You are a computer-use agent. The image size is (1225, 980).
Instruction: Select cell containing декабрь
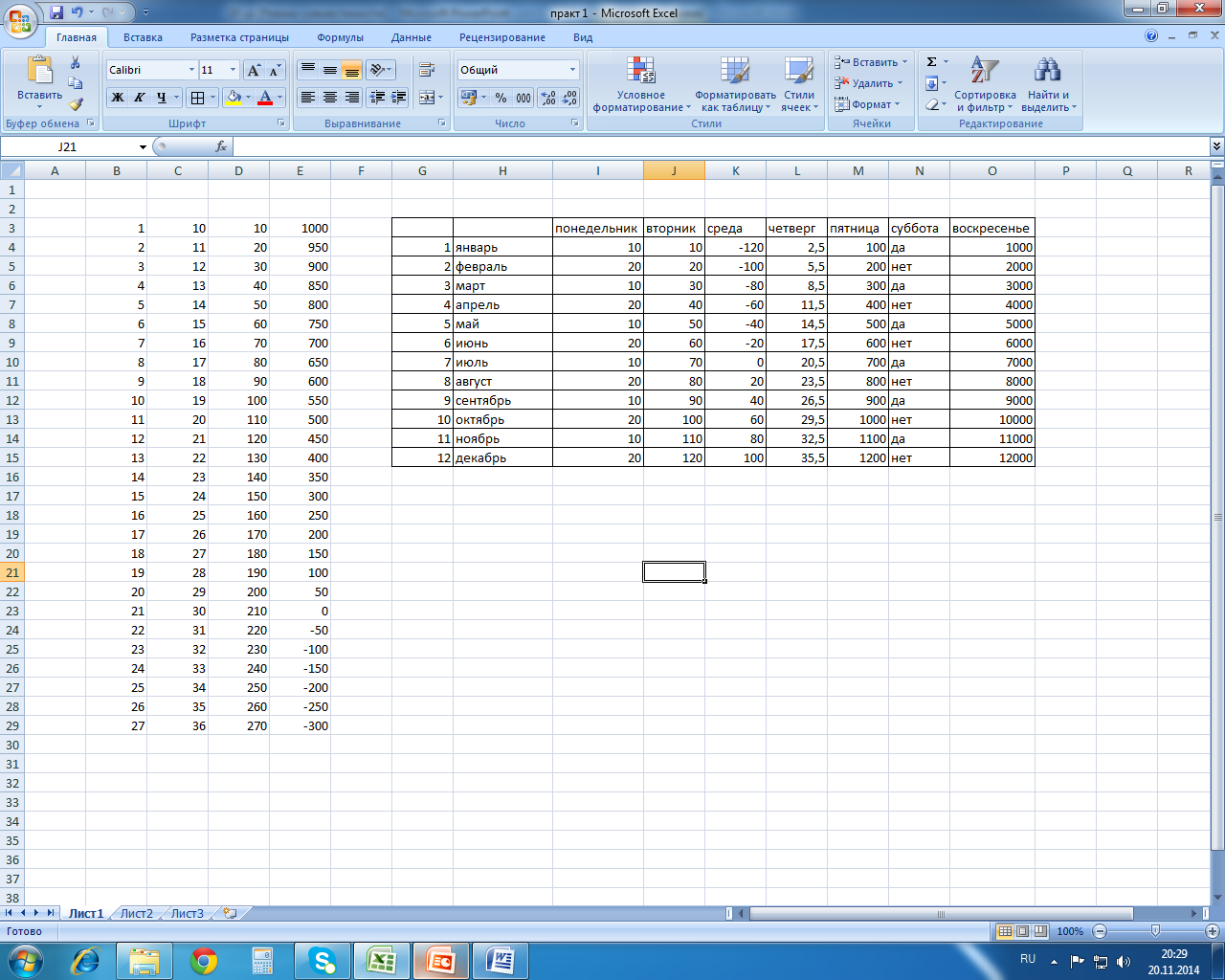[x=502, y=458]
